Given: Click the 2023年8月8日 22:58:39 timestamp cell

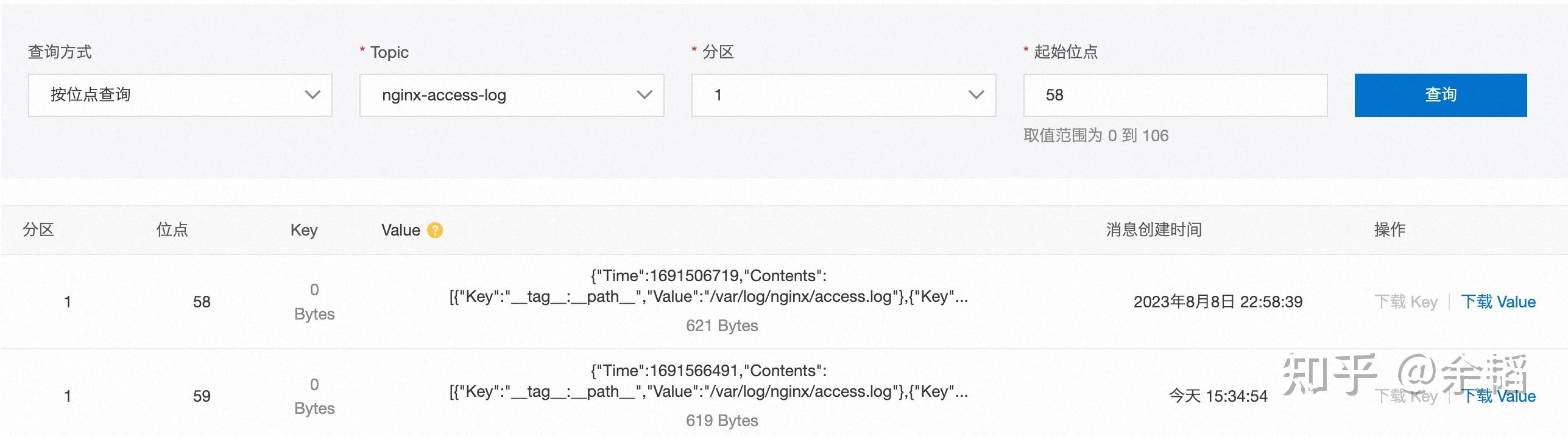Looking at the screenshot, I should point(1218,302).
